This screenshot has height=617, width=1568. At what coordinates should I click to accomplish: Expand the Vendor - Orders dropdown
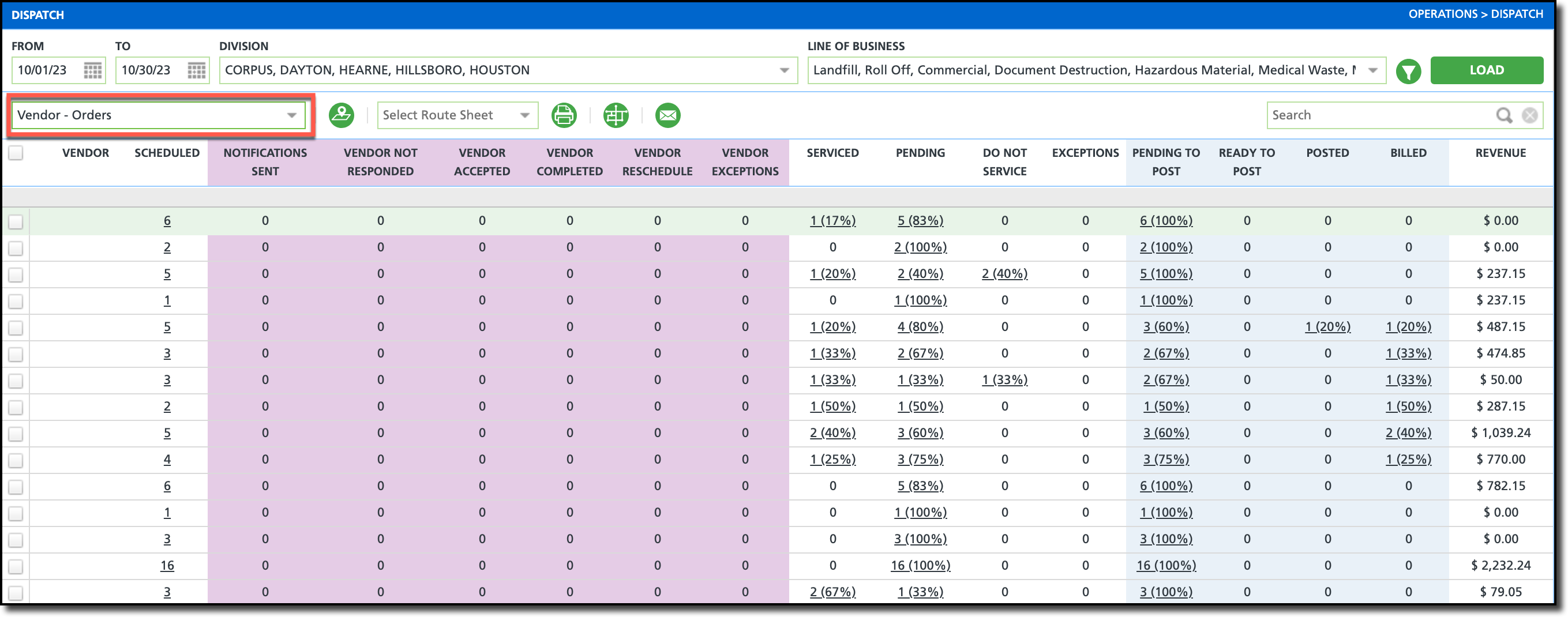291,115
